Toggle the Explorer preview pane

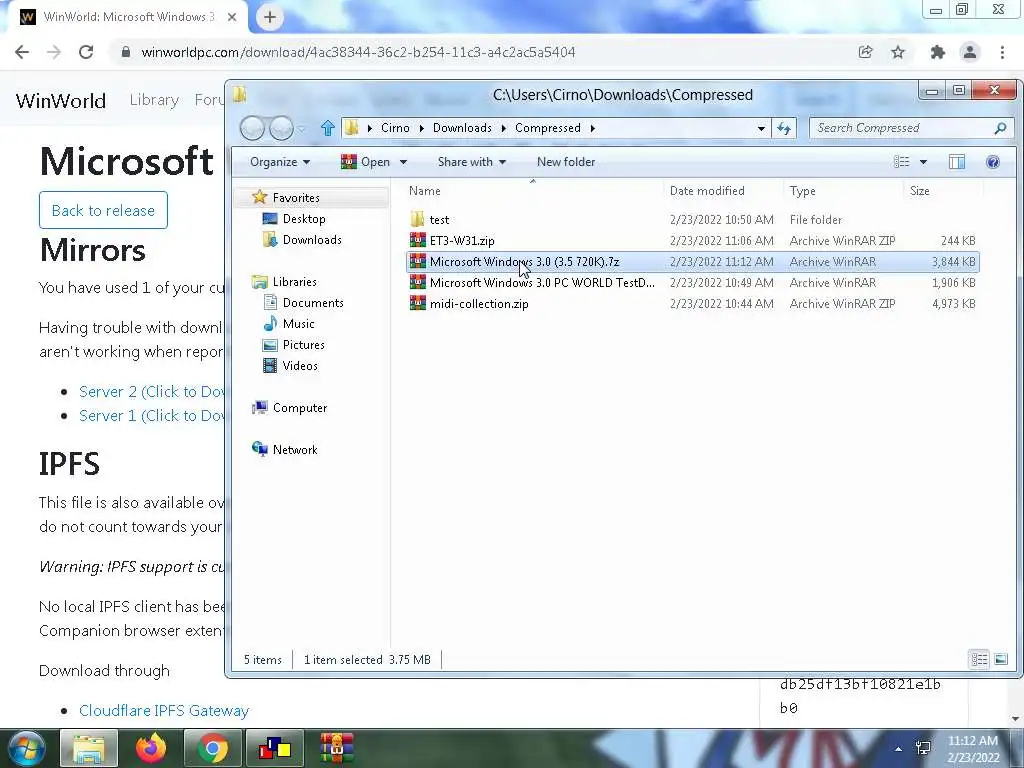[x=957, y=162]
